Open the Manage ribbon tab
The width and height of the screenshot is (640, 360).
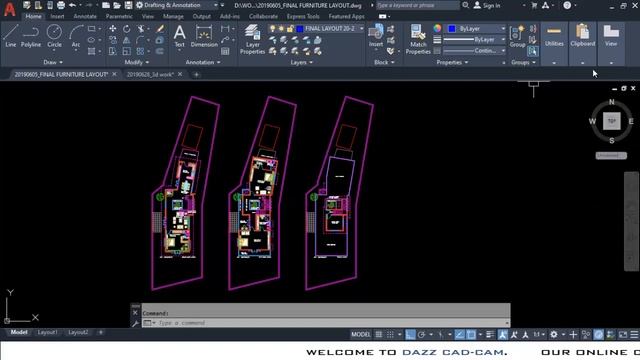point(173,16)
